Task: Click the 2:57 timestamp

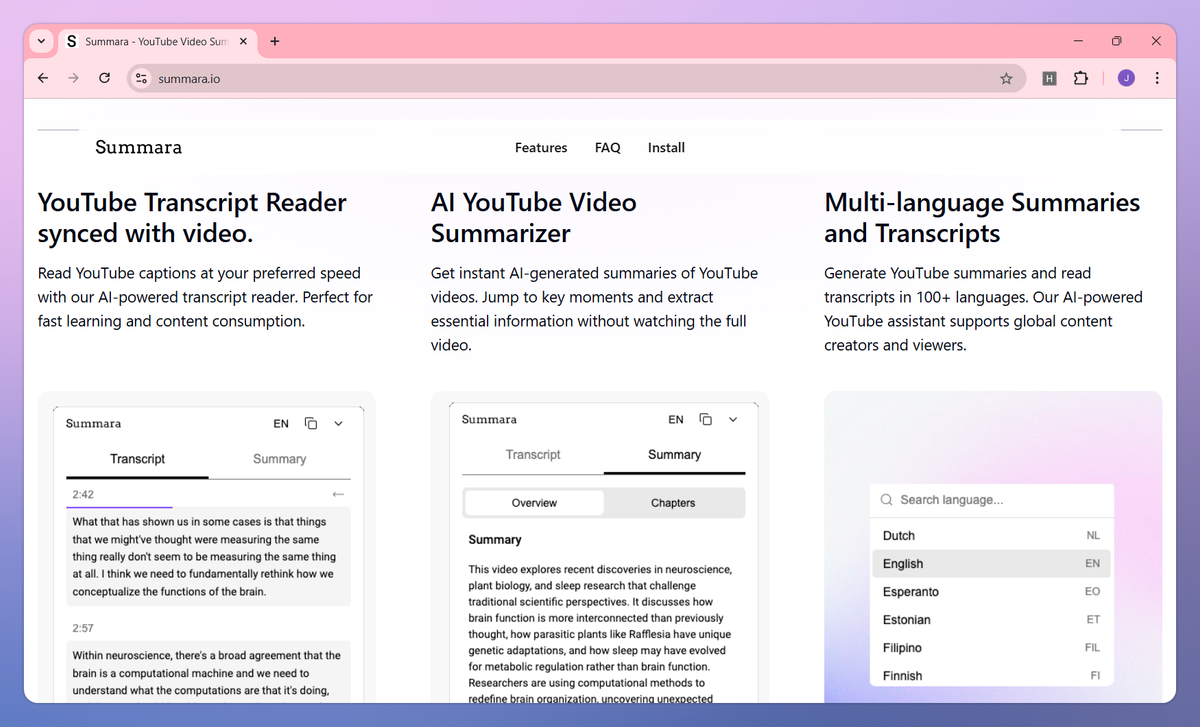Action: 83,628
